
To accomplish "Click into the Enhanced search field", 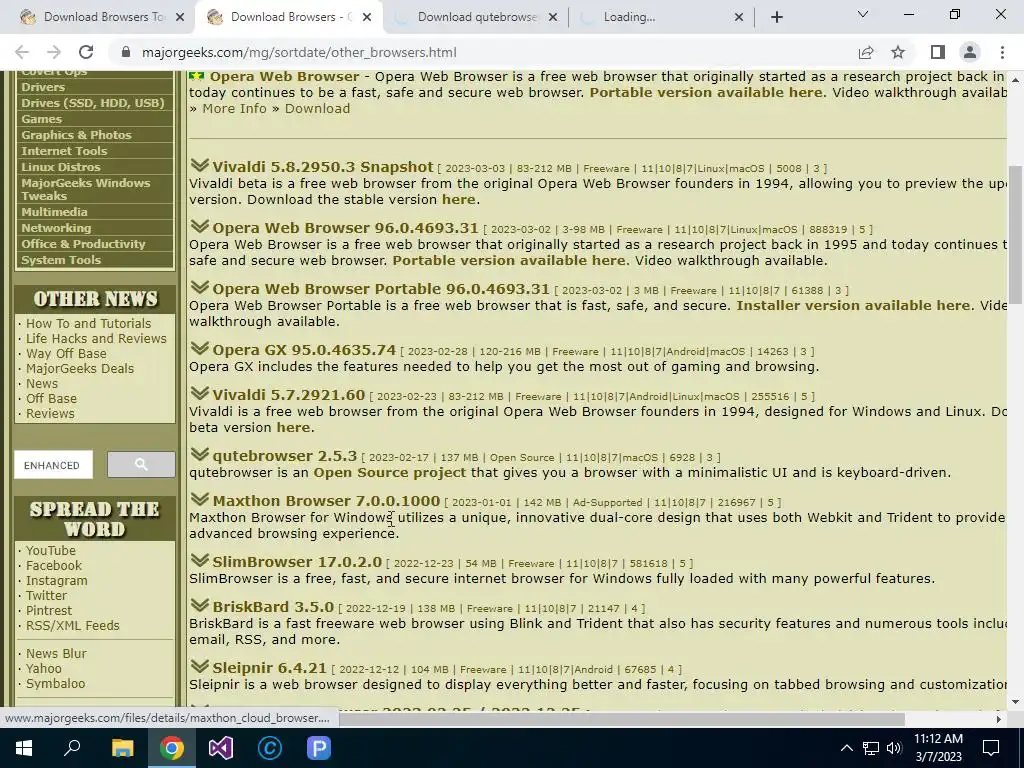I will click(x=54, y=464).
